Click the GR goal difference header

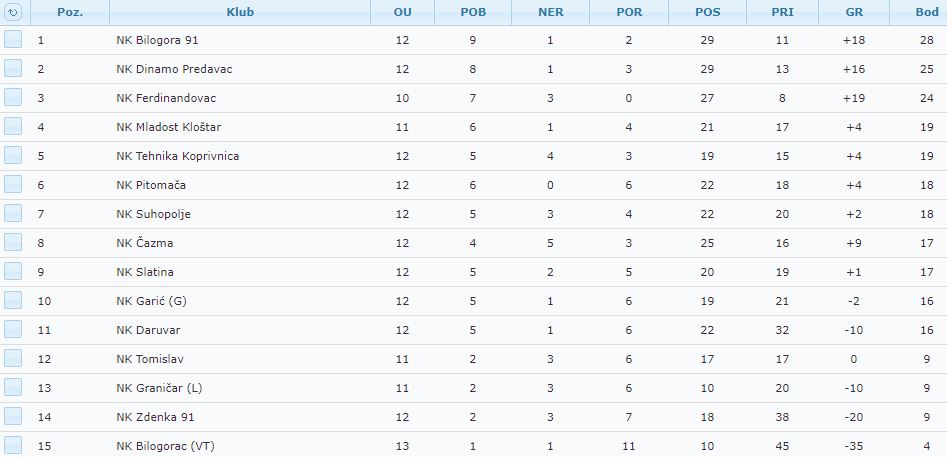pyautogui.click(x=854, y=12)
